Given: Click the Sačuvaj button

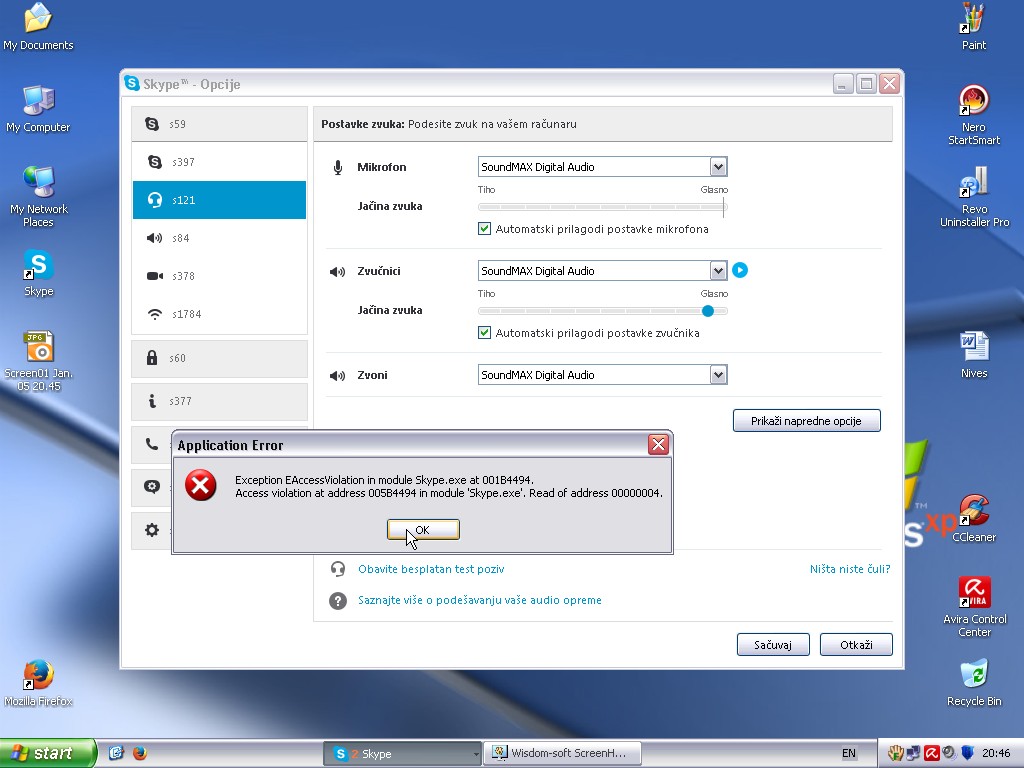Looking at the screenshot, I should pos(773,645).
